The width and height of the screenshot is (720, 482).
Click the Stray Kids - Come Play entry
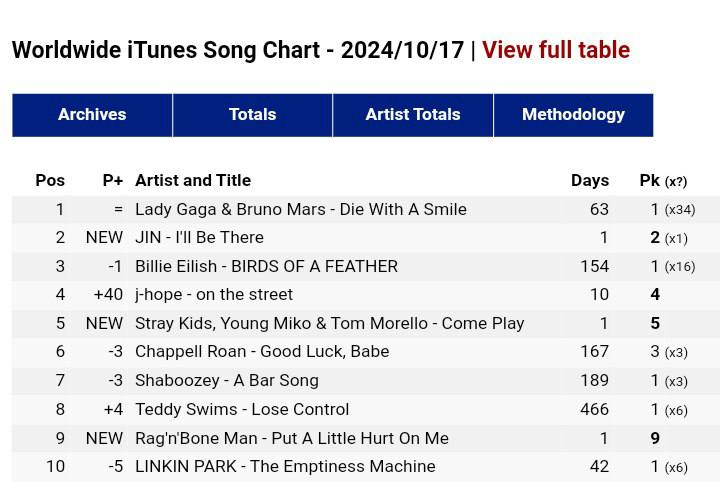(x=329, y=324)
